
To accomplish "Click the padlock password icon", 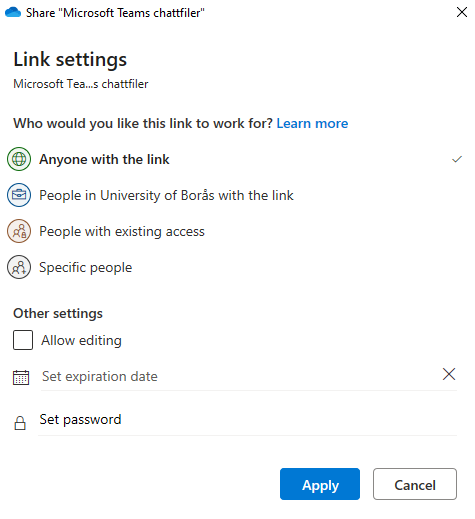I will pos(20,423).
